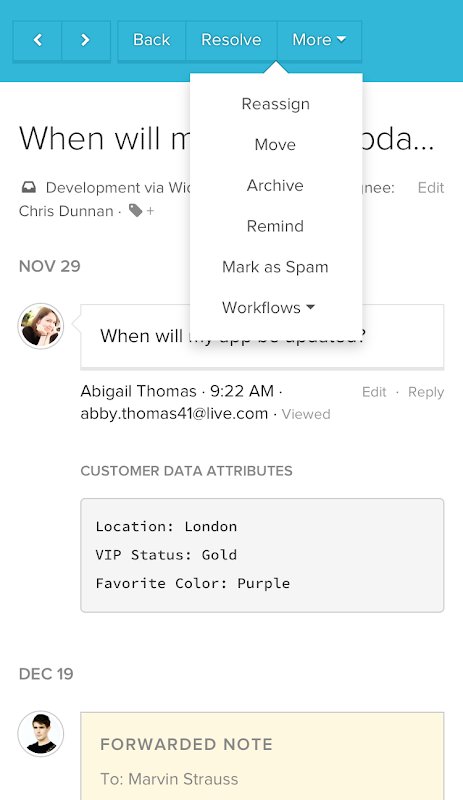This screenshot has width=463, height=800.
Task: Collapse the More dropdown menu
Action: coord(319,40)
